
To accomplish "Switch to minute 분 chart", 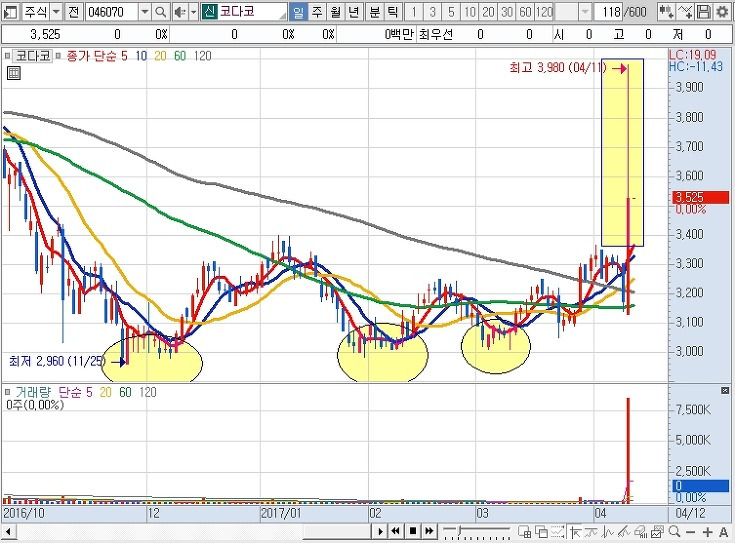I will tap(374, 12).
